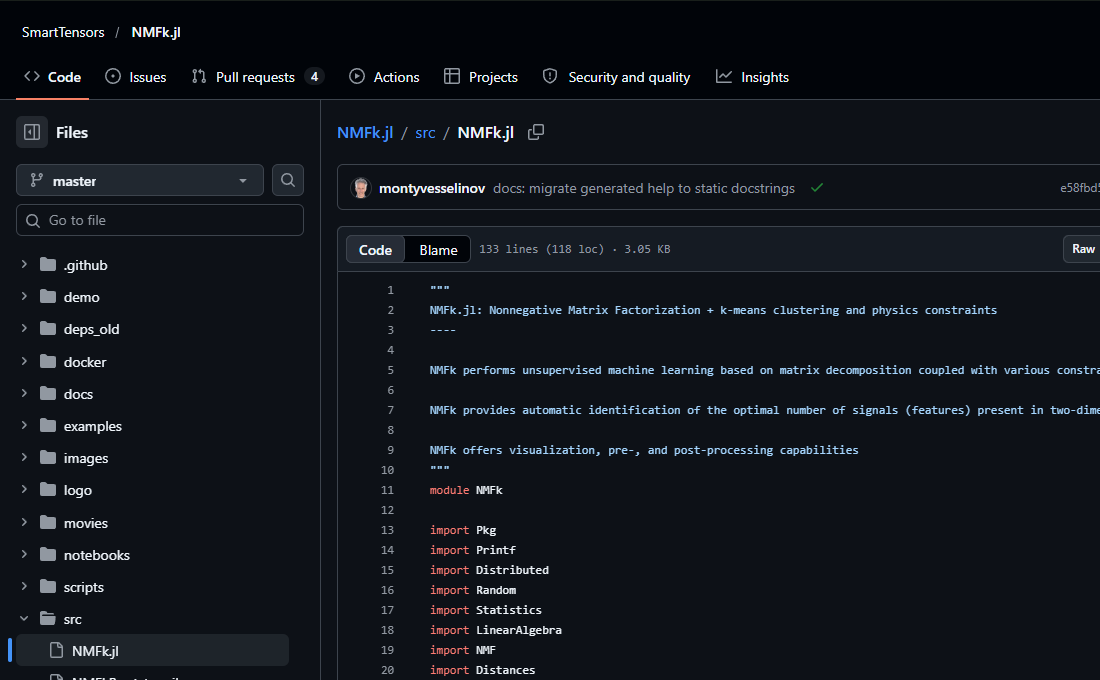Click the 'import LinearAlgebra' code line
The image size is (1100, 680).
click(x=495, y=630)
